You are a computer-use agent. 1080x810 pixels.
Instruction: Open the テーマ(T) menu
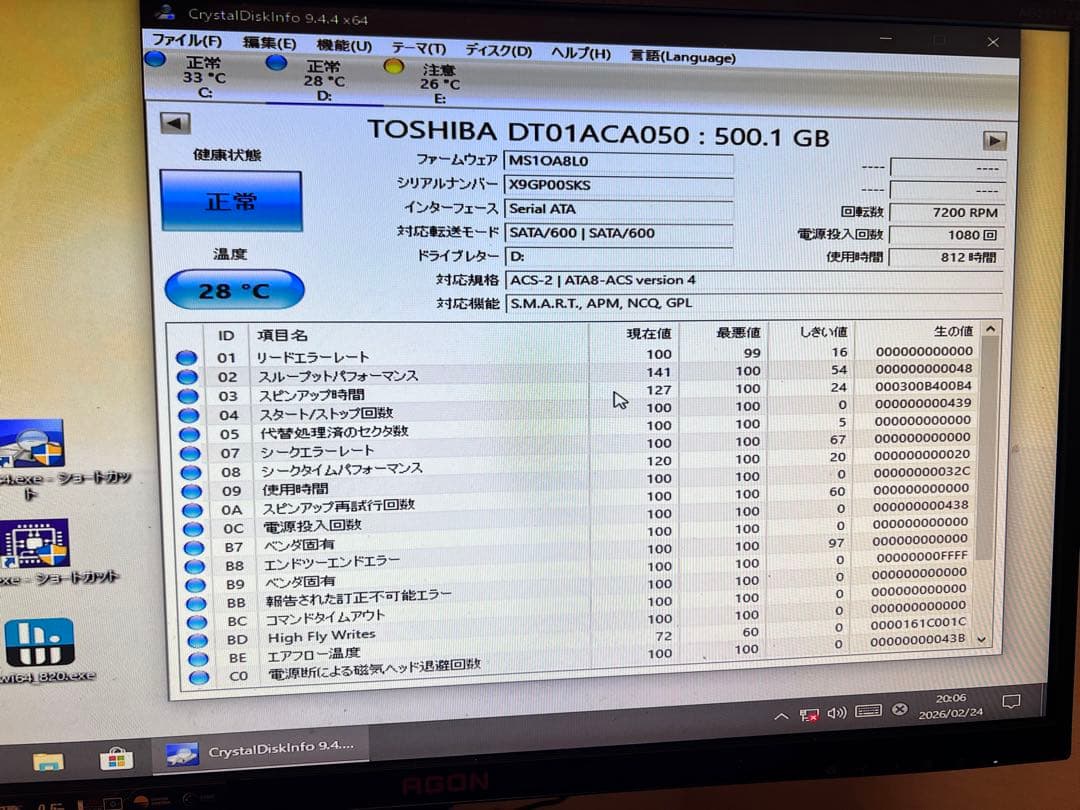[419, 49]
